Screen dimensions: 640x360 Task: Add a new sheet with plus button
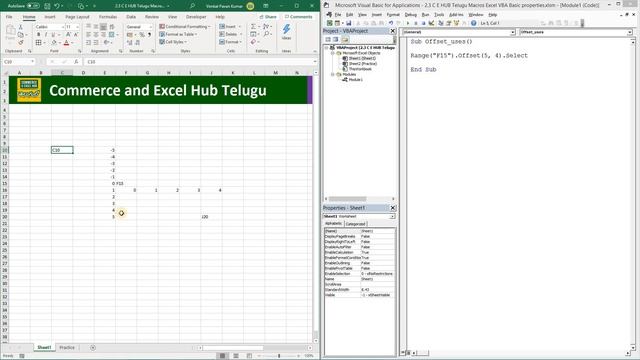pos(93,347)
